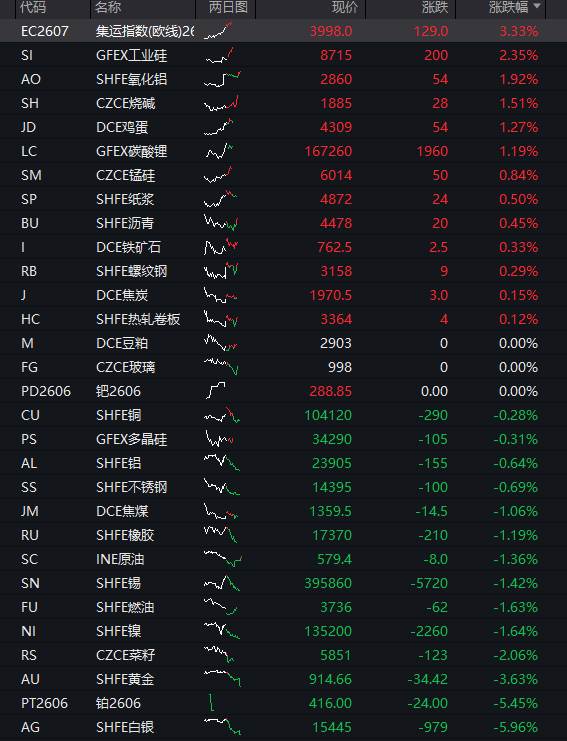Select the SHFE镍 row by its NI code
Viewport: 567px width, 741px height.
pos(28,631)
